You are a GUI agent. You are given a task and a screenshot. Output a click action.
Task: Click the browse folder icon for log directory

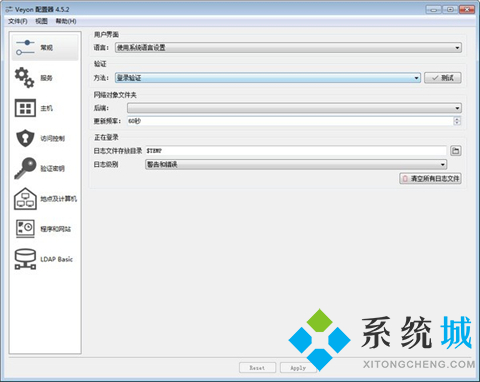[456, 151]
